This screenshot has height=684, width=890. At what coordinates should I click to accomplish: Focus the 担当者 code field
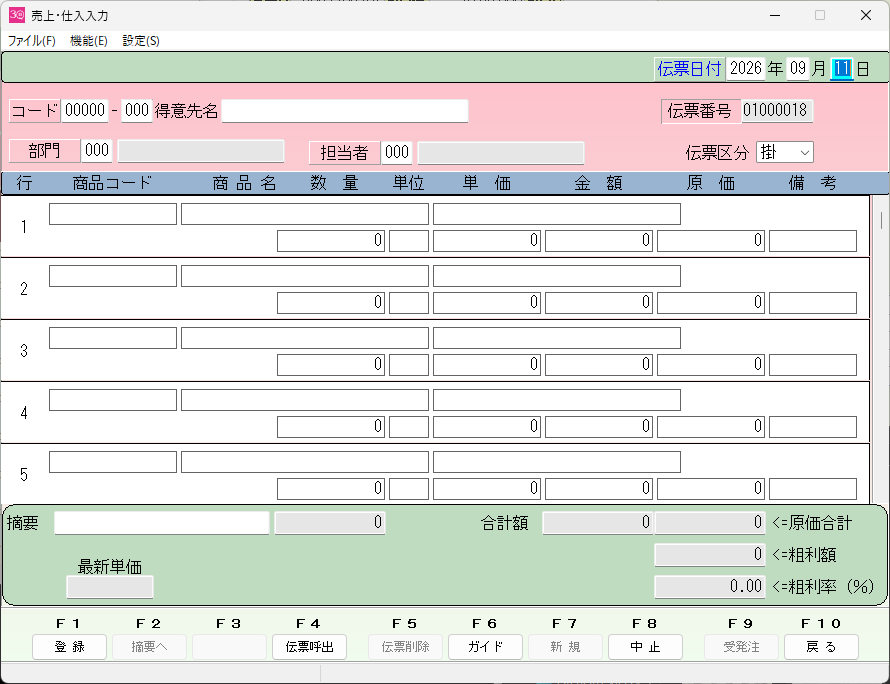click(396, 152)
